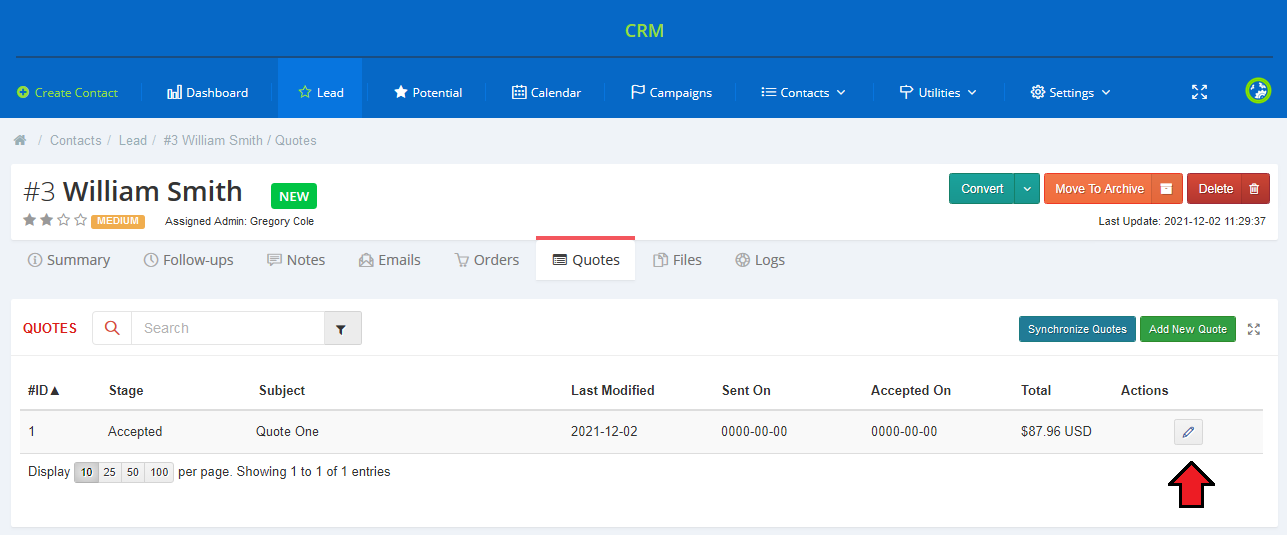1287x535 pixels.
Task: Display 50 entries per page
Action: pyautogui.click(x=133, y=472)
